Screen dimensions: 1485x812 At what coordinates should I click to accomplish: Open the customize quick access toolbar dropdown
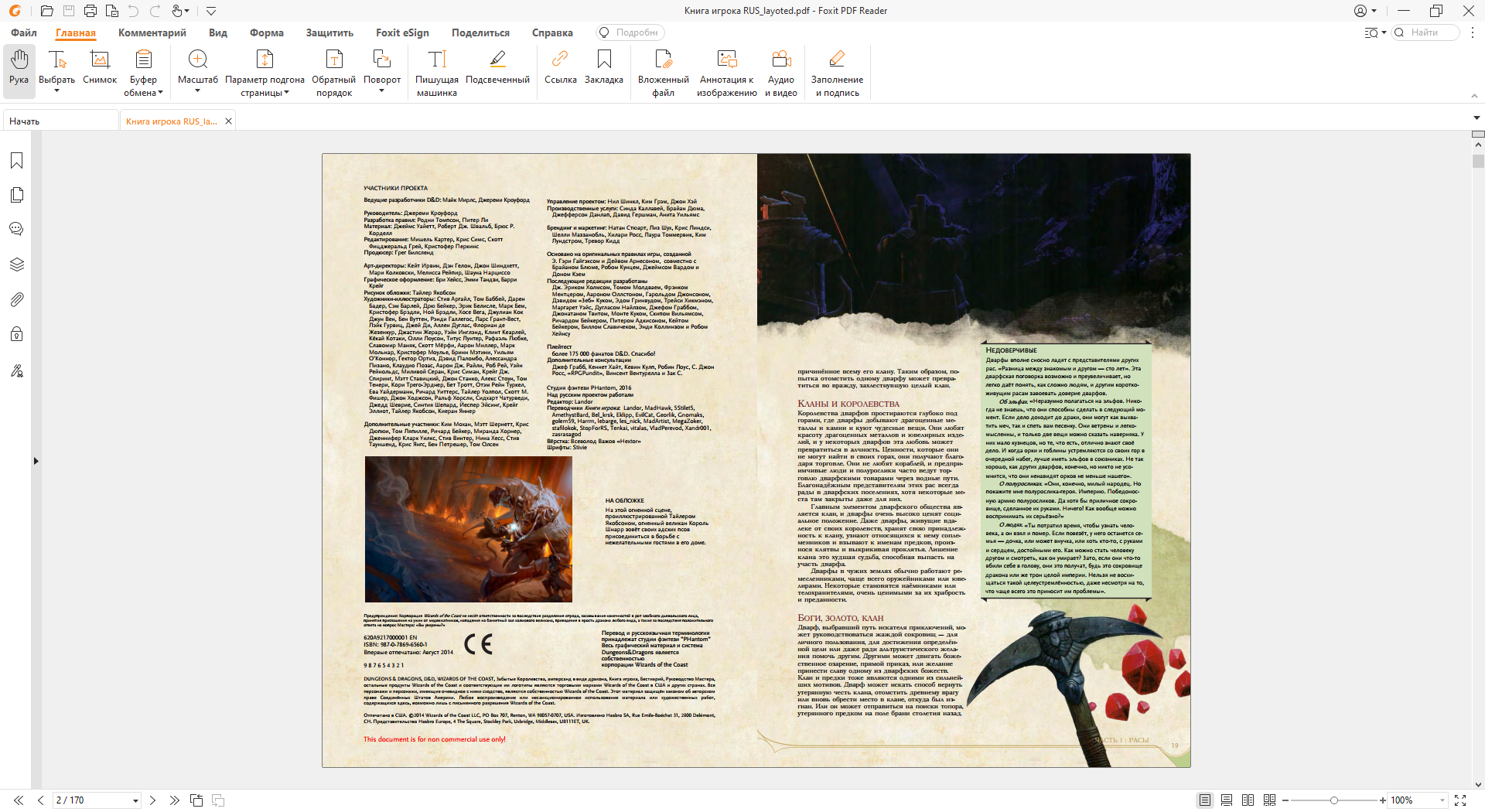(211, 11)
